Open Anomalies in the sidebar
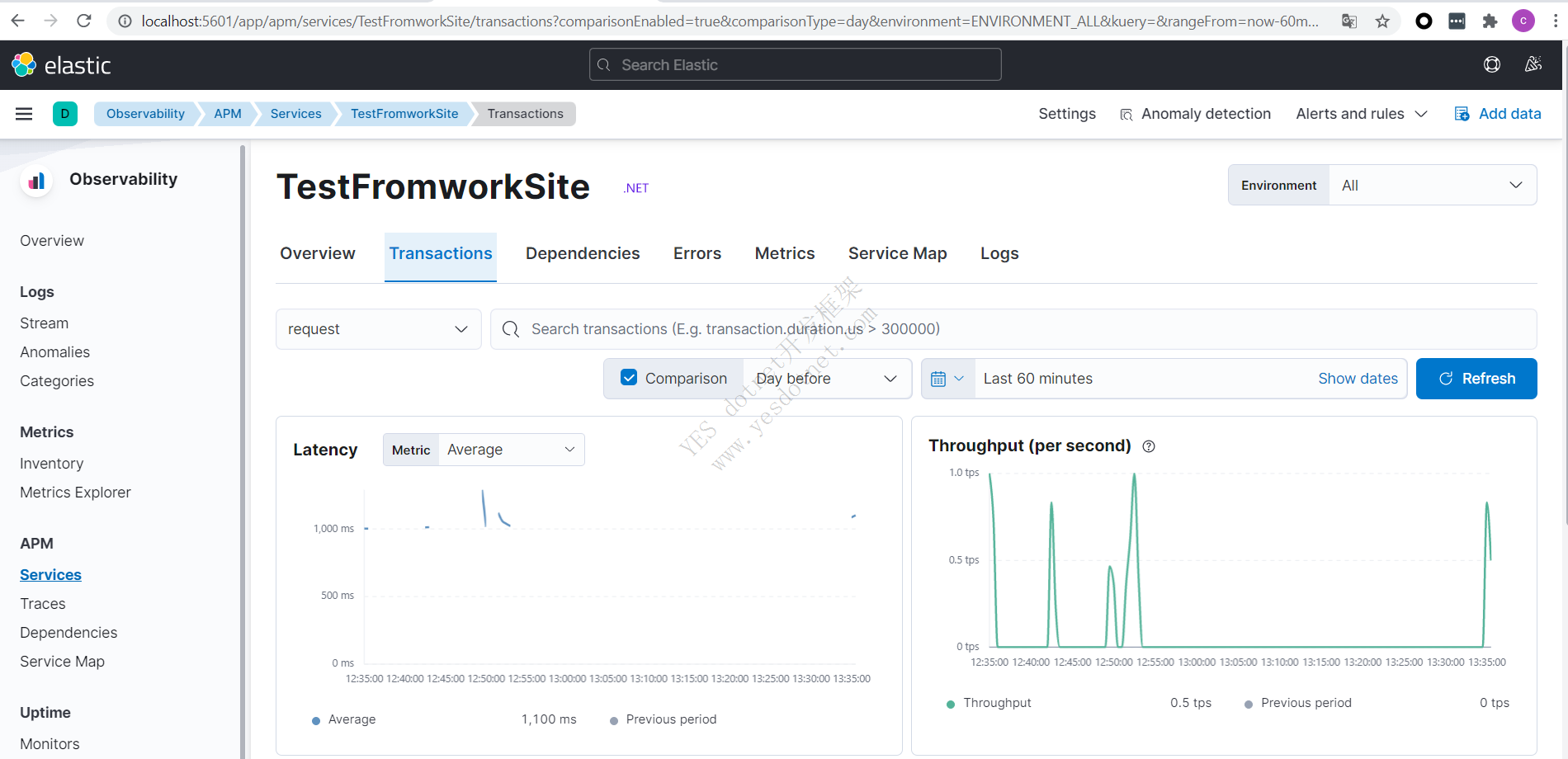Viewport: 1568px width, 759px height. (x=55, y=352)
